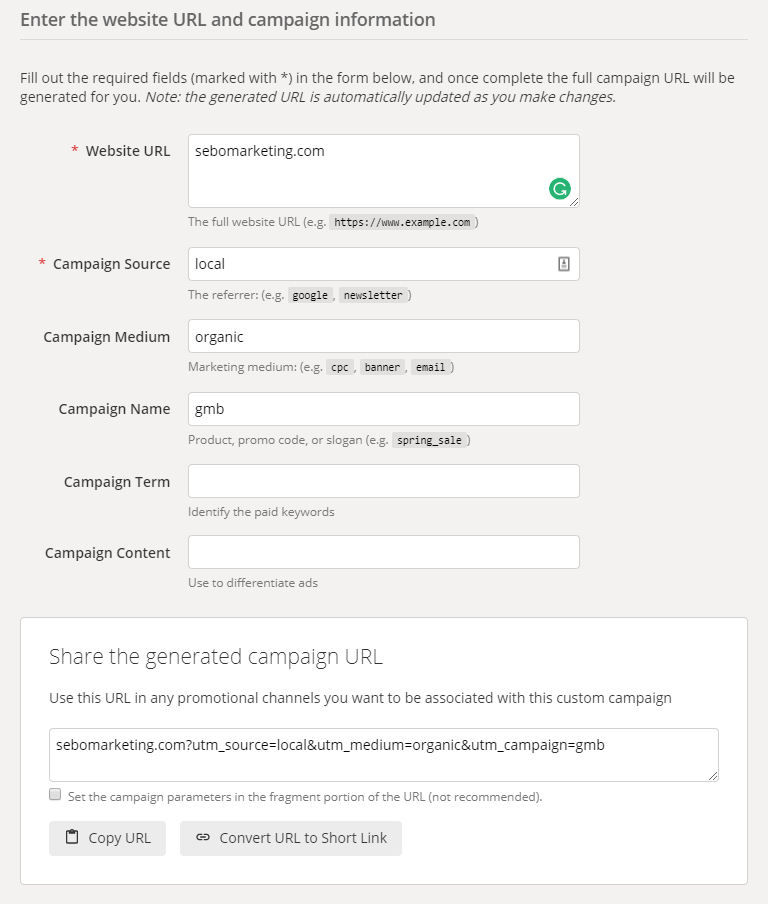Click the Website URL field label
The height and width of the screenshot is (904, 768).
click(x=128, y=151)
